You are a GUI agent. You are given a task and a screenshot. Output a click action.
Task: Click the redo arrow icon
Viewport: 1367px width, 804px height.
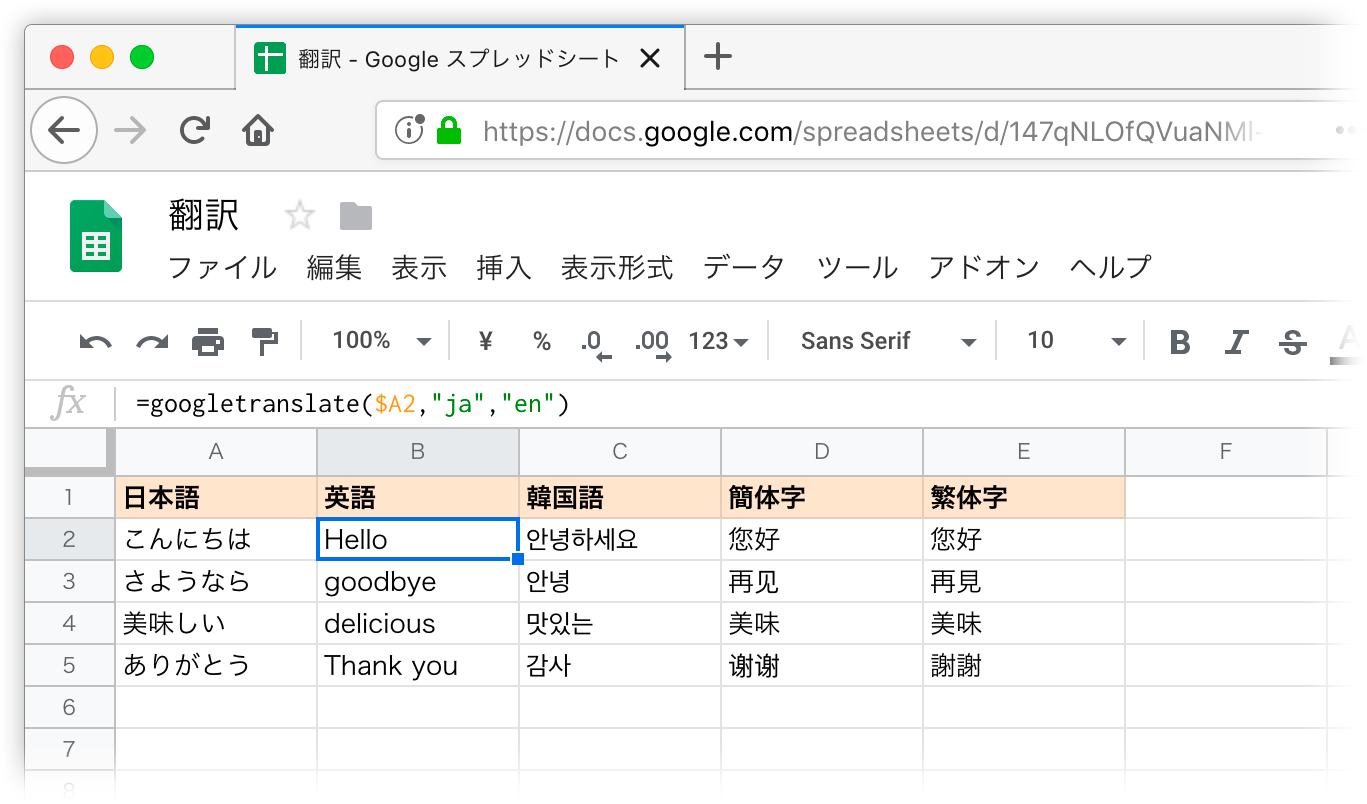152,342
